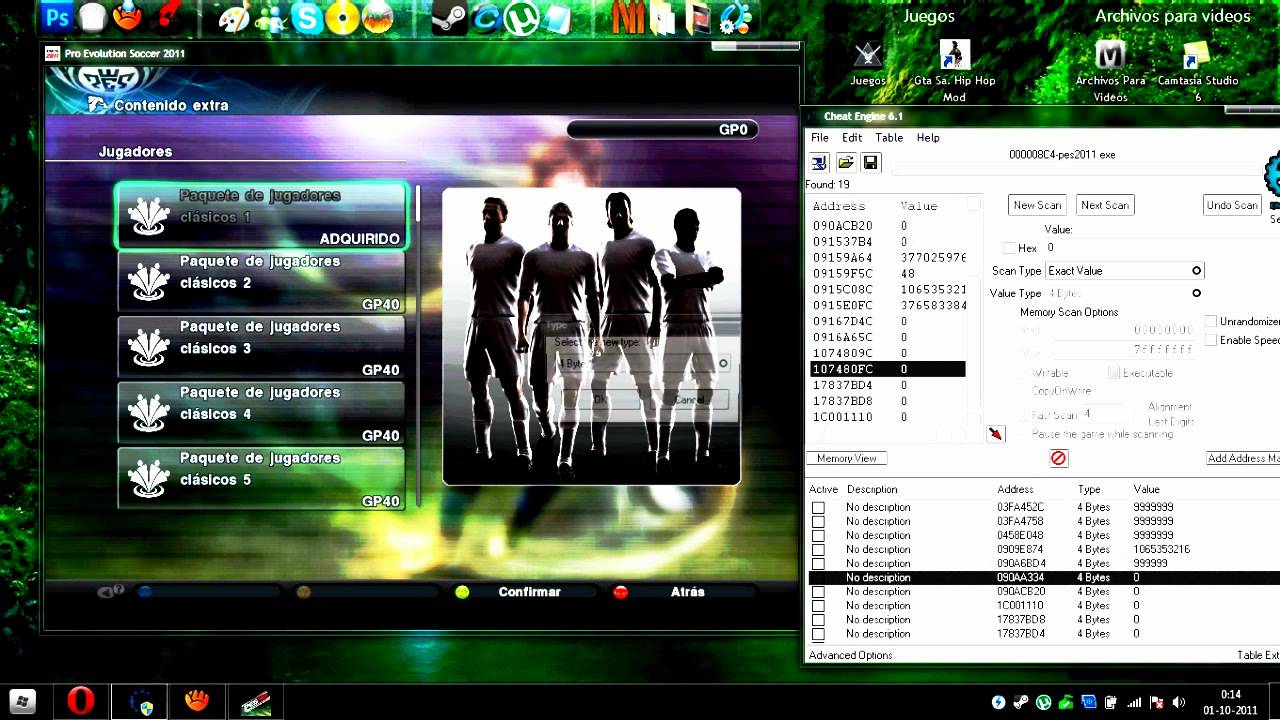Toggle the Enable Speedhack checkbox
The image size is (1280, 720).
(1211, 340)
